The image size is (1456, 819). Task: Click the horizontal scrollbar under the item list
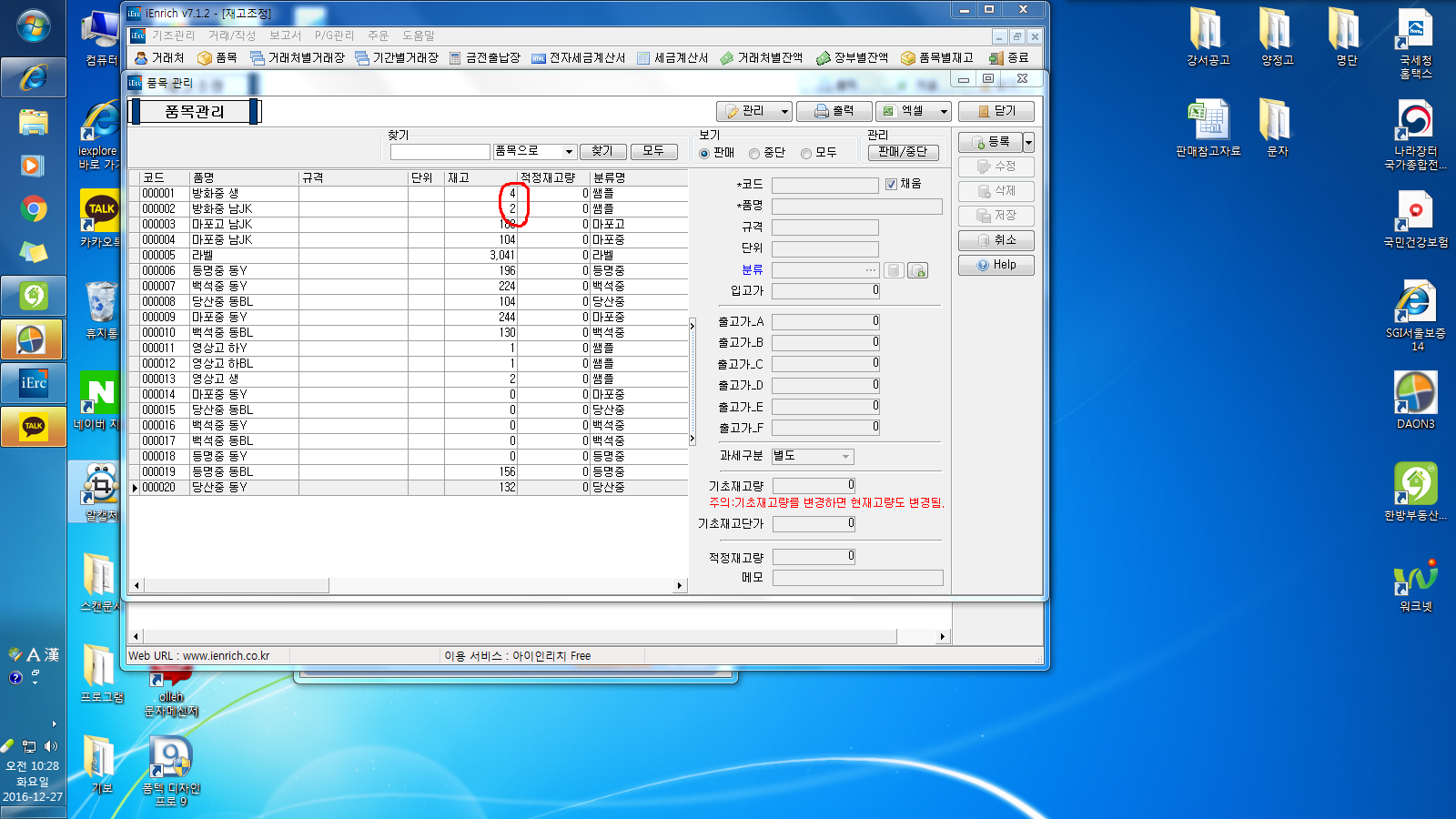click(408, 586)
